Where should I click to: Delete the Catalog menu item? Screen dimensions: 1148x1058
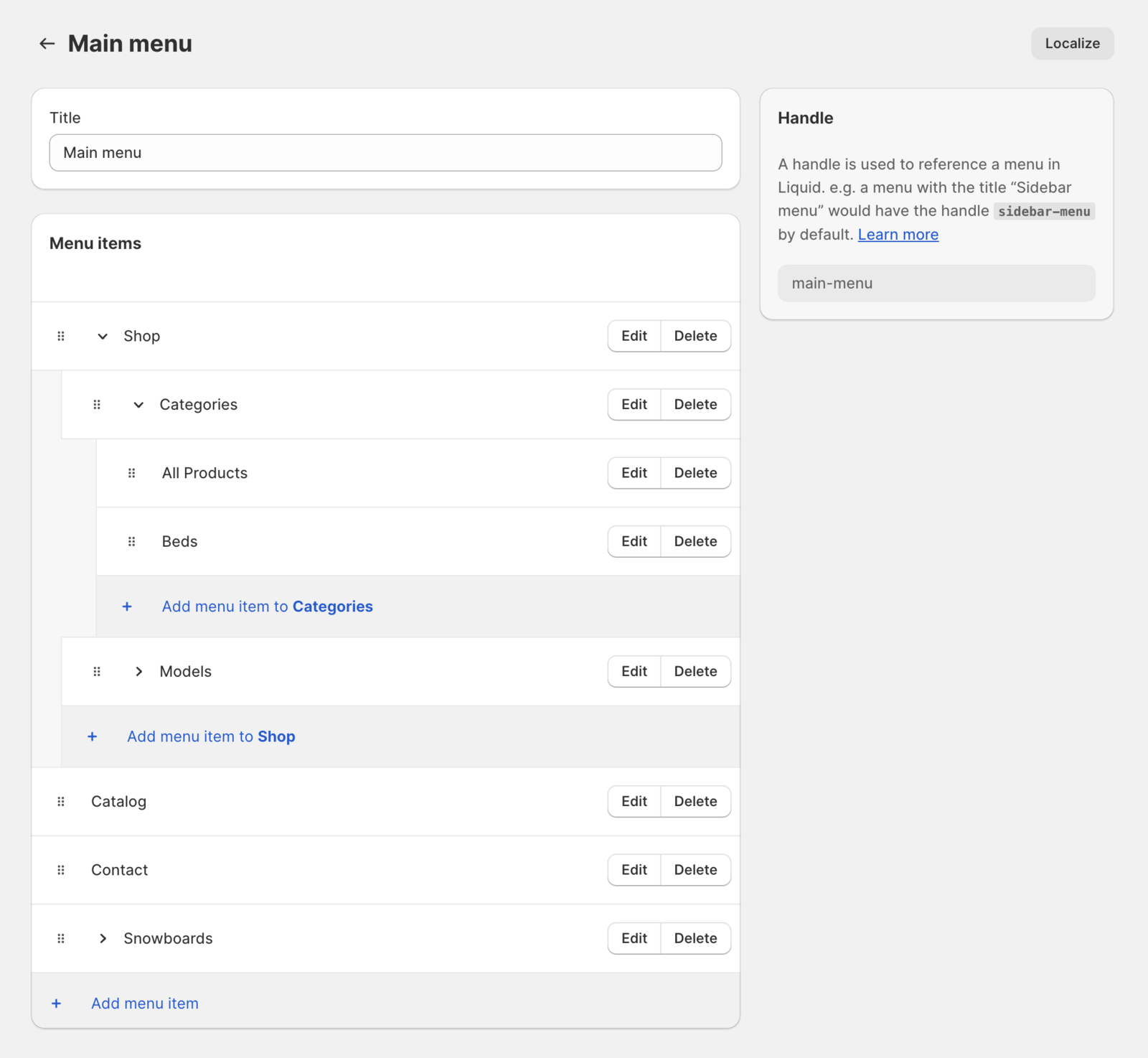click(695, 802)
